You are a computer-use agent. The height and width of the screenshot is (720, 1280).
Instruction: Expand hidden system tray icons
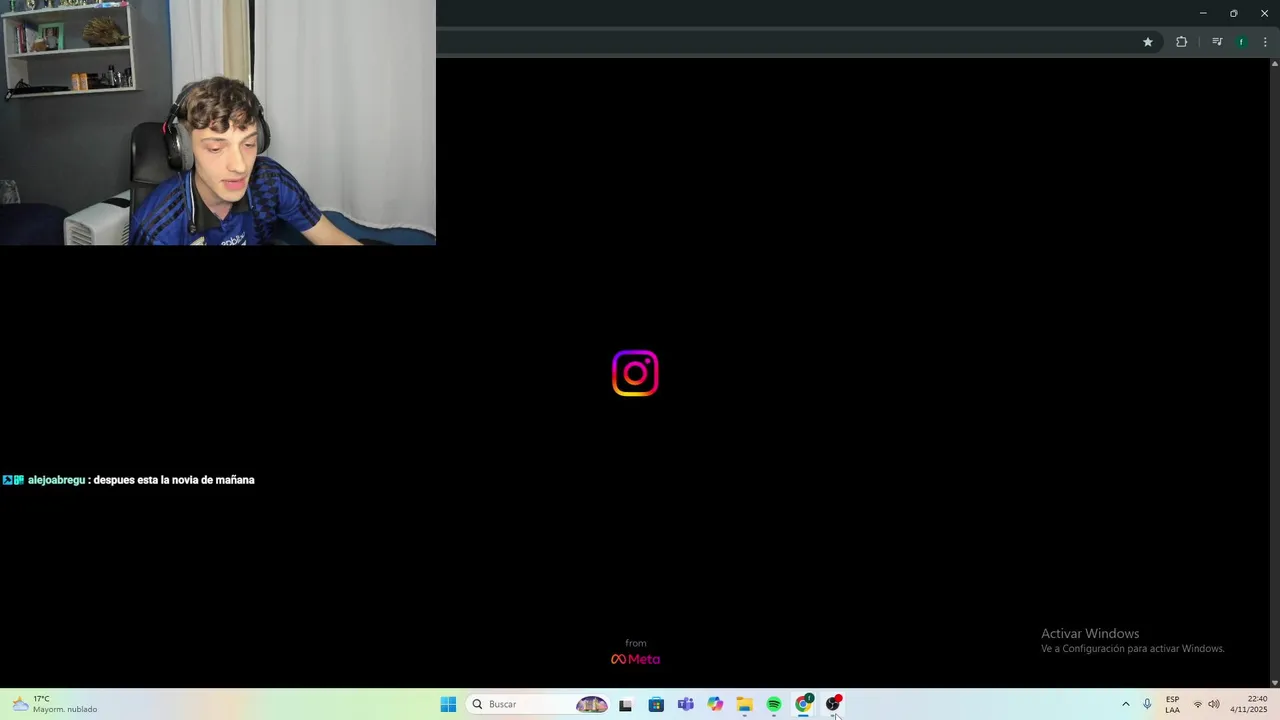pos(1125,704)
